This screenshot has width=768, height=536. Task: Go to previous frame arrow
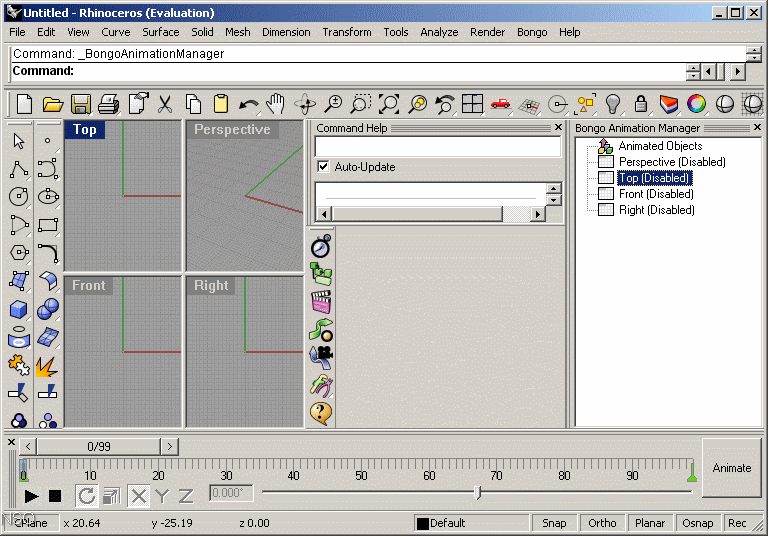pos(28,446)
